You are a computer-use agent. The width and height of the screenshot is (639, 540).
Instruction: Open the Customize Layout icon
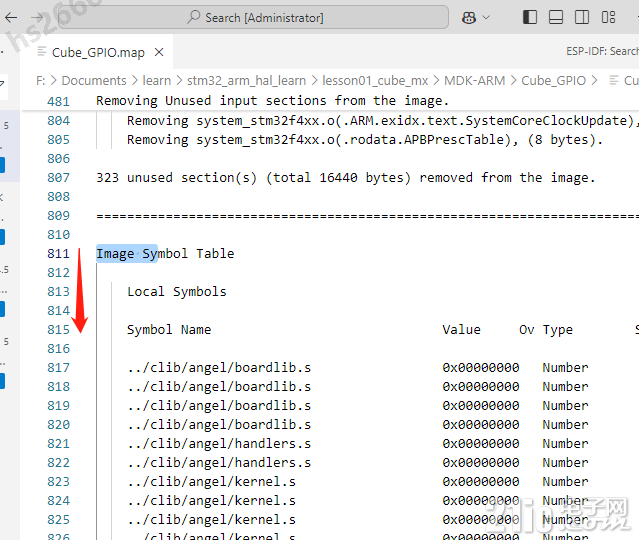click(608, 18)
